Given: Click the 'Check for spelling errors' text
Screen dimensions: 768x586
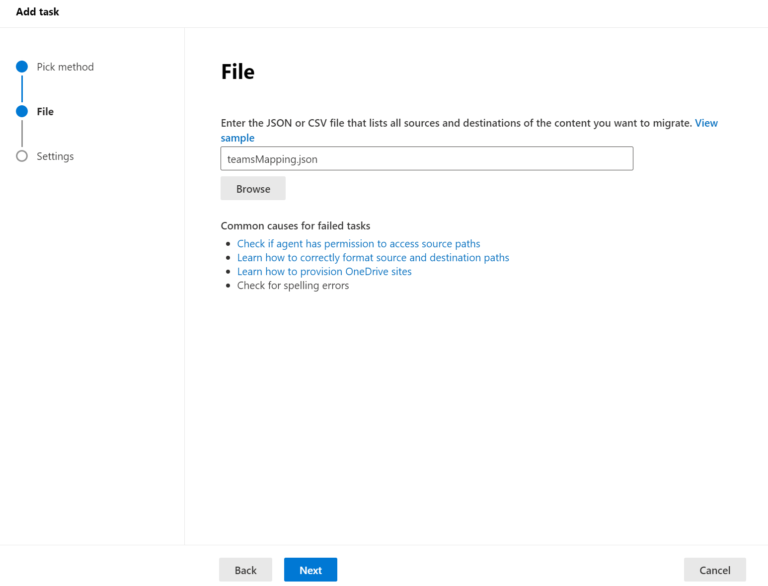Looking at the screenshot, I should pyautogui.click(x=293, y=285).
